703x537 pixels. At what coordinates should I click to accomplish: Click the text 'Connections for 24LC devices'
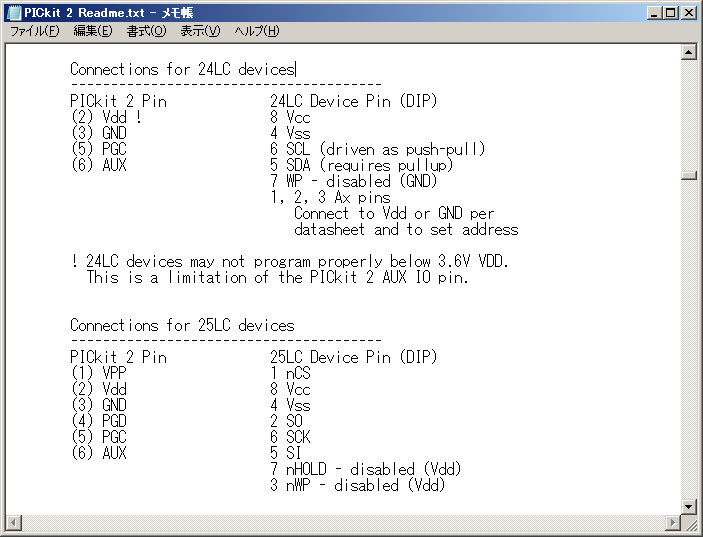182,69
